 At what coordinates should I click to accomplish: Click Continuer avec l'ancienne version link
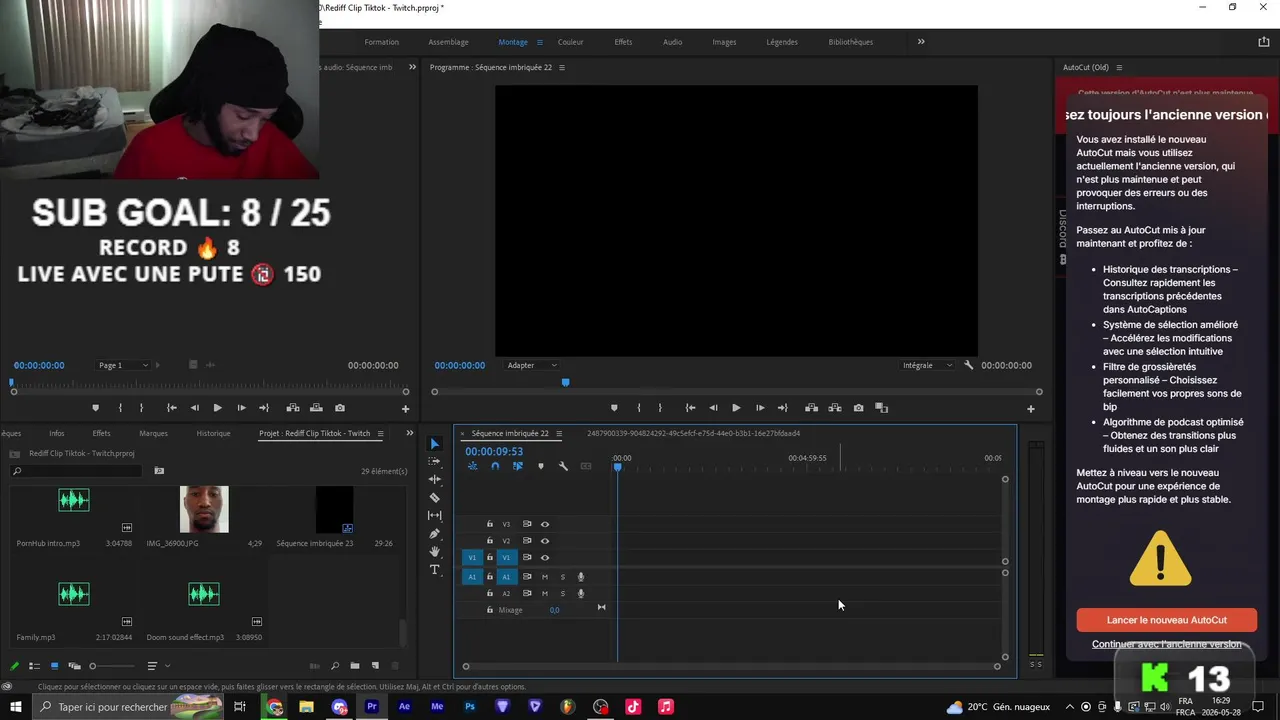[1166, 644]
